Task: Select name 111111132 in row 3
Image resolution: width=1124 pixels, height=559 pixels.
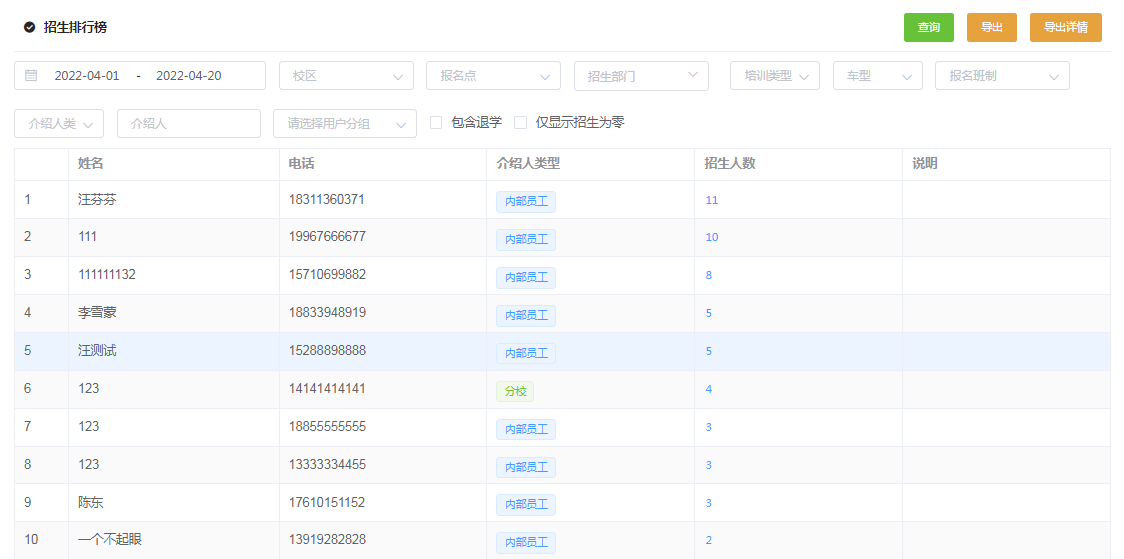Action: (x=107, y=274)
